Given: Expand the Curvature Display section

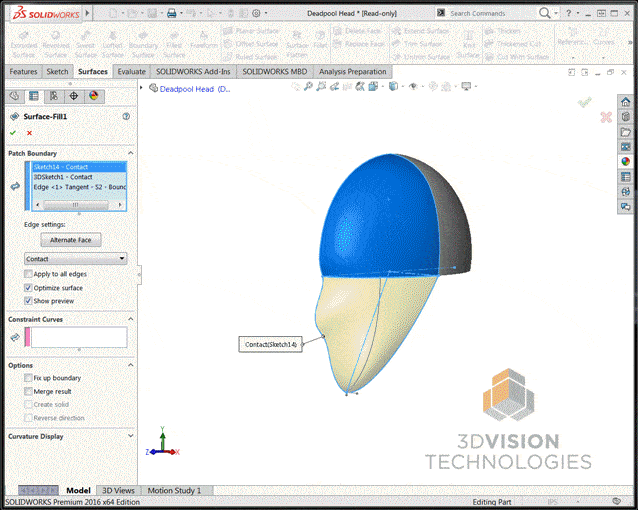Looking at the screenshot, I should [x=131, y=436].
